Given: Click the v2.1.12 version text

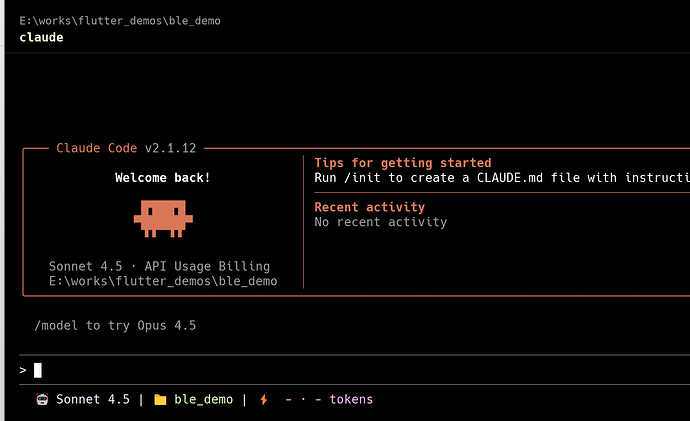Looking at the screenshot, I should 170,148.
